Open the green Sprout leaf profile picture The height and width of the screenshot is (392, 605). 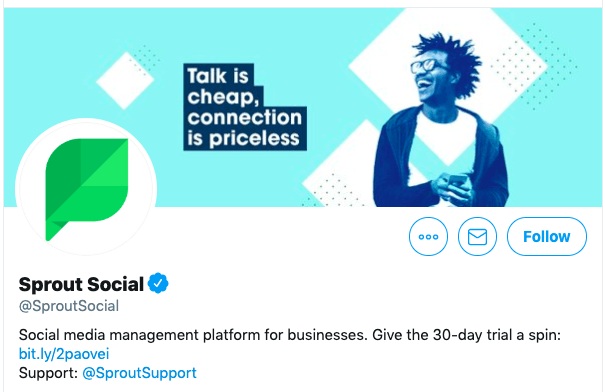tap(86, 188)
